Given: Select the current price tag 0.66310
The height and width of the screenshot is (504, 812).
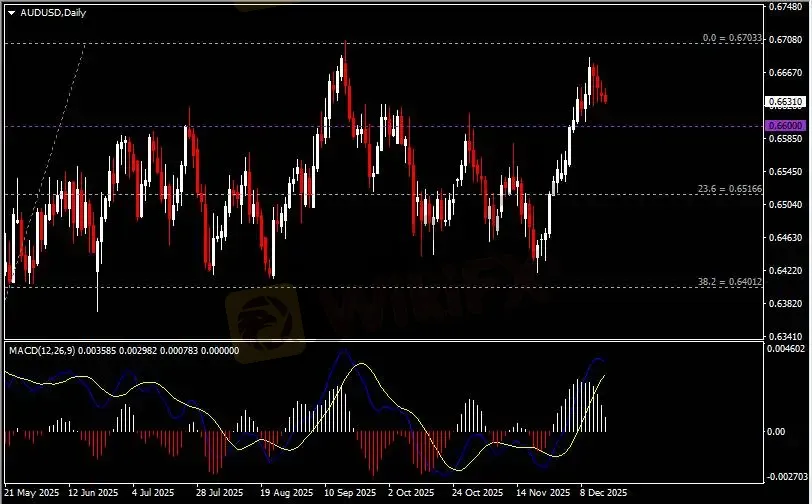Looking at the screenshot, I should click(785, 102).
